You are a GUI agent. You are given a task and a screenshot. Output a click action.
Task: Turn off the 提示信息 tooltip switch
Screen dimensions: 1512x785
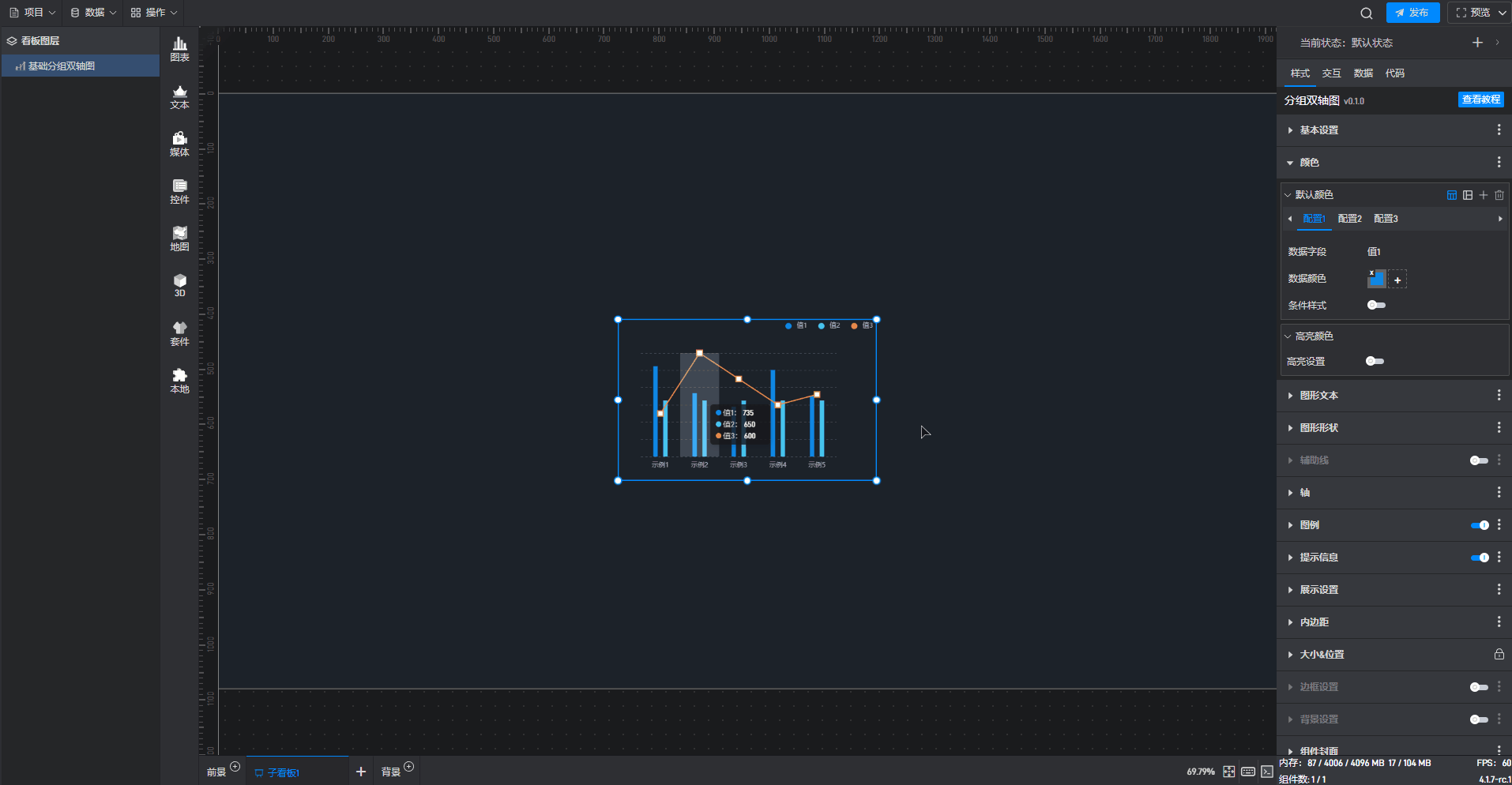1480,558
